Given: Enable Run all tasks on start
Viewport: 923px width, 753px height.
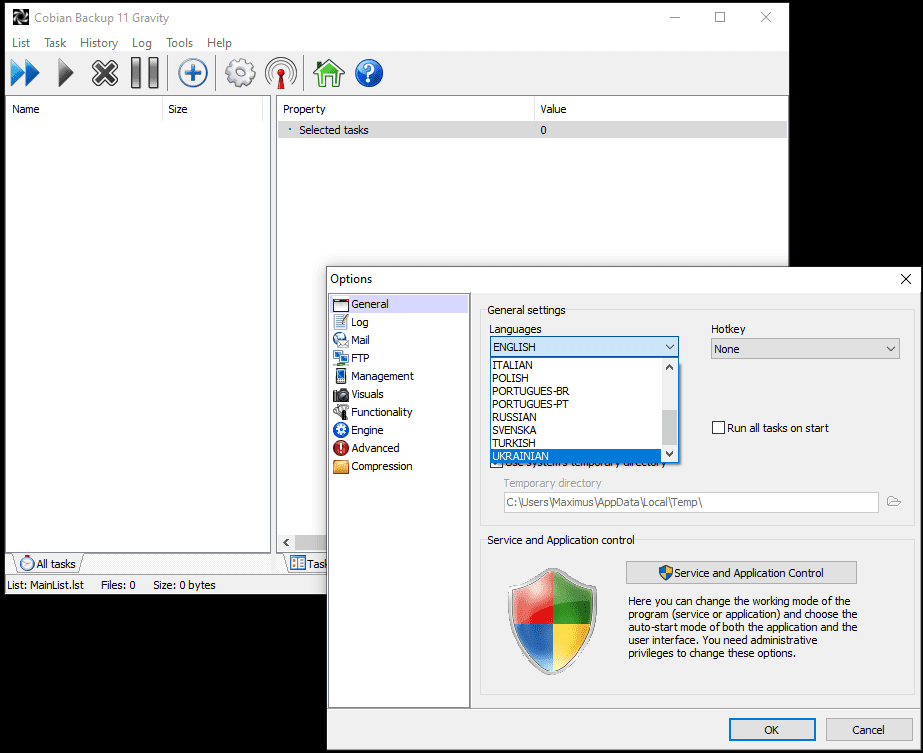Looking at the screenshot, I should (x=718, y=427).
